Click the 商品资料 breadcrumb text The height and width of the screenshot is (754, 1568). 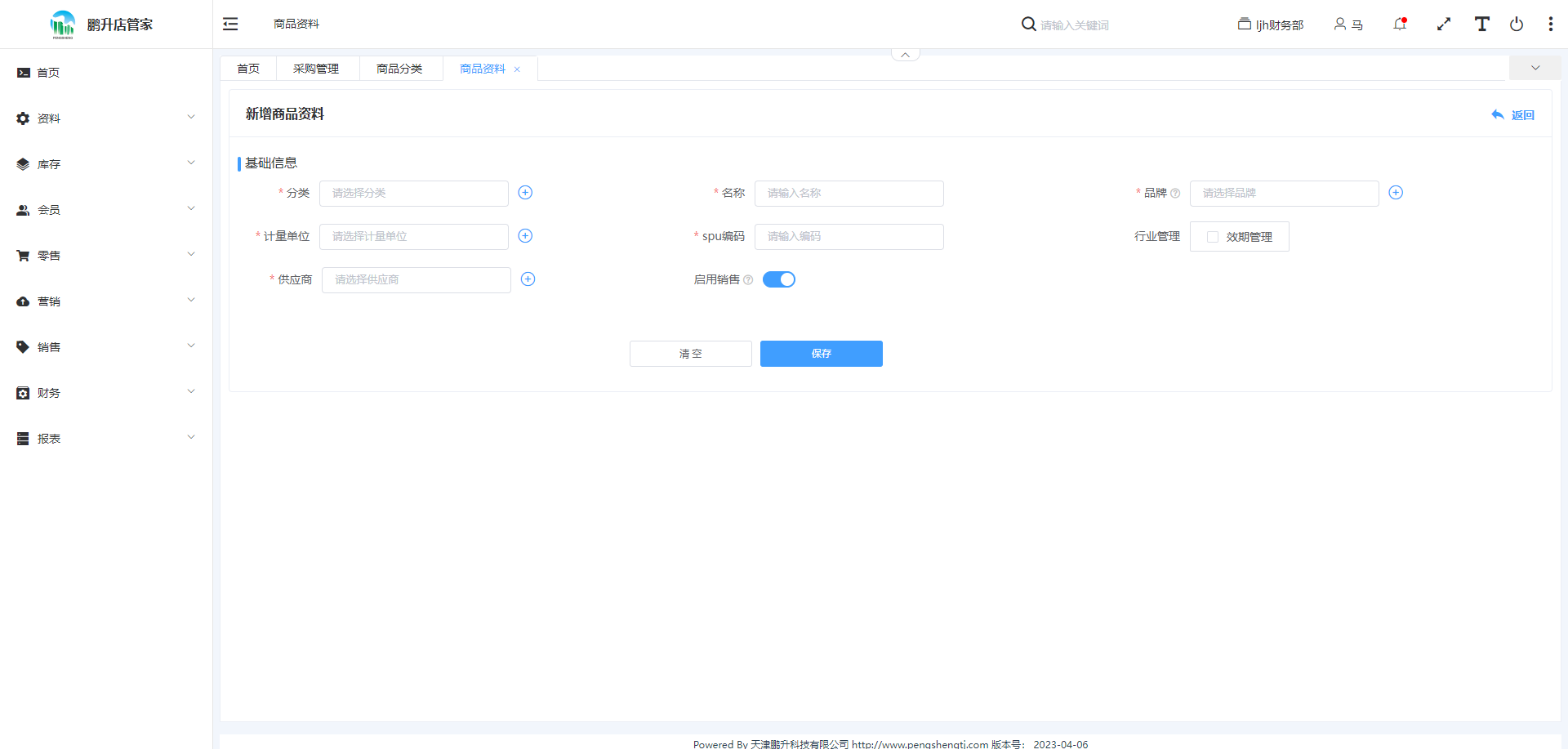(x=296, y=25)
